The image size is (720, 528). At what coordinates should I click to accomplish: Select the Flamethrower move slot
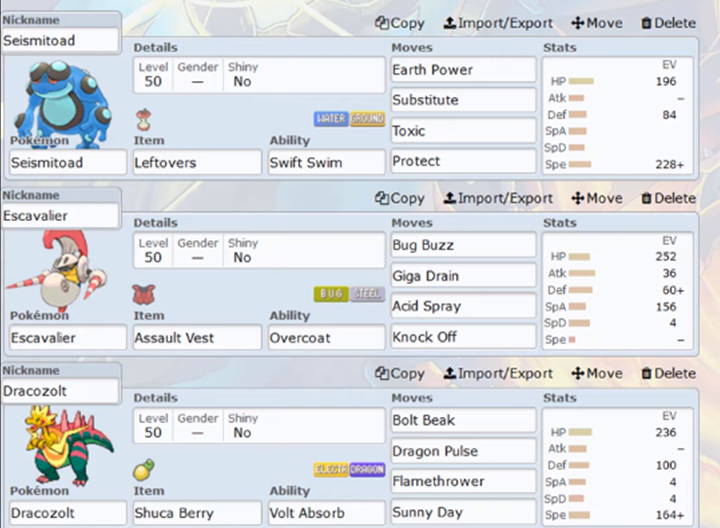click(x=463, y=481)
